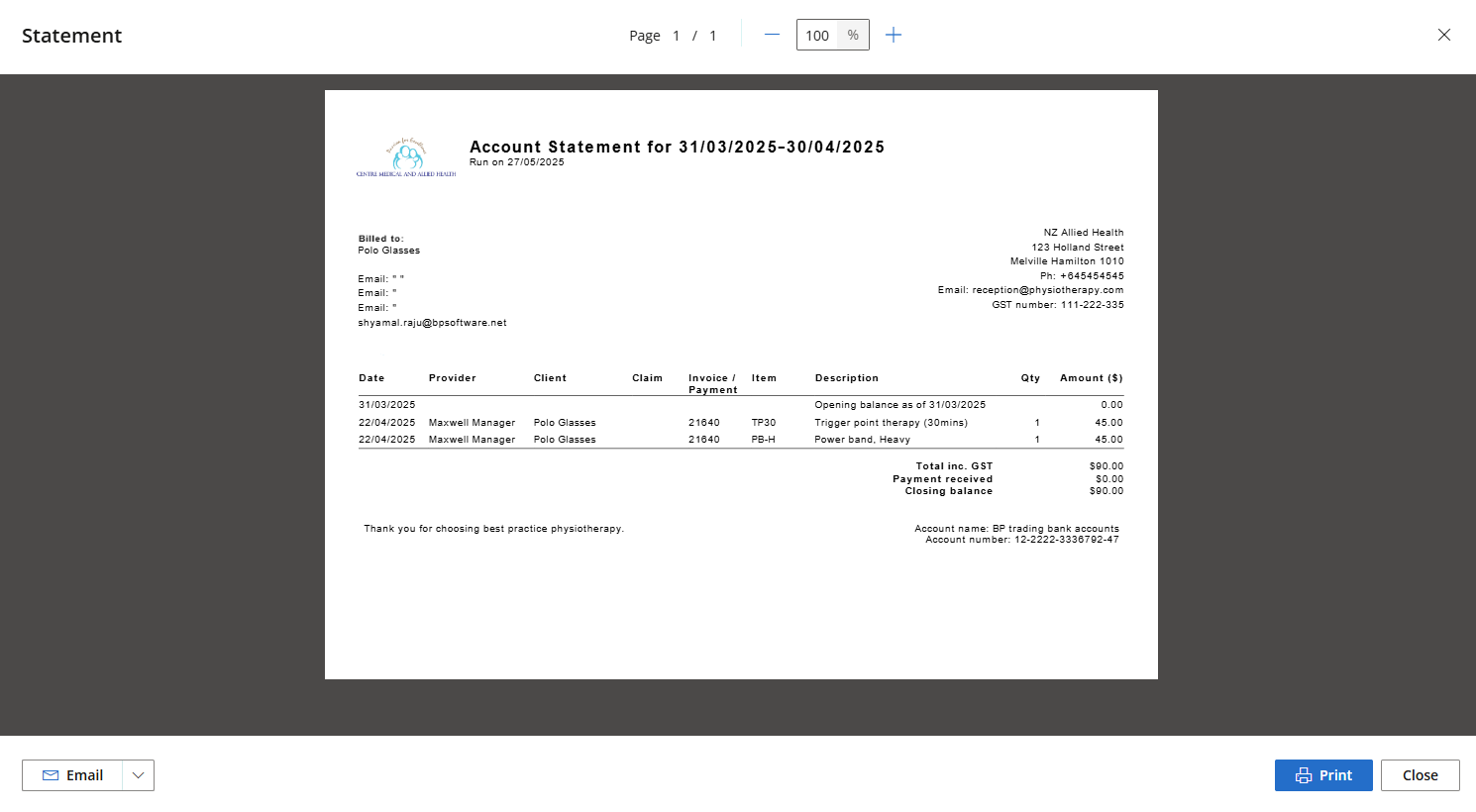Click the Email button
The width and height of the screenshot is (1476, 812).
pyautogui.click(x=72, y=775)
